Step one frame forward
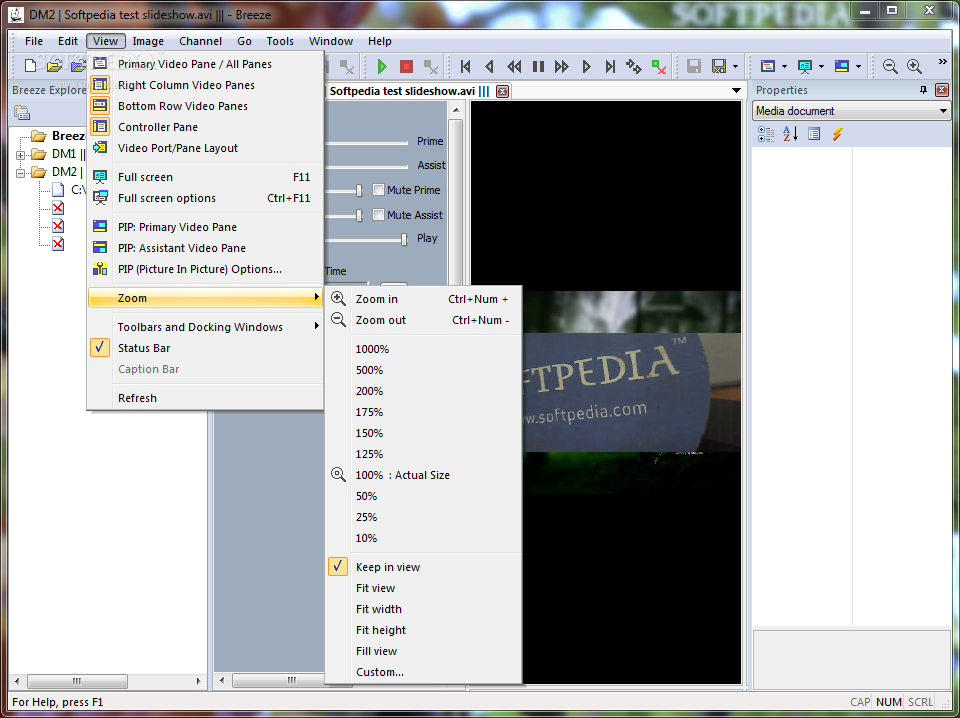 (587, 66)
